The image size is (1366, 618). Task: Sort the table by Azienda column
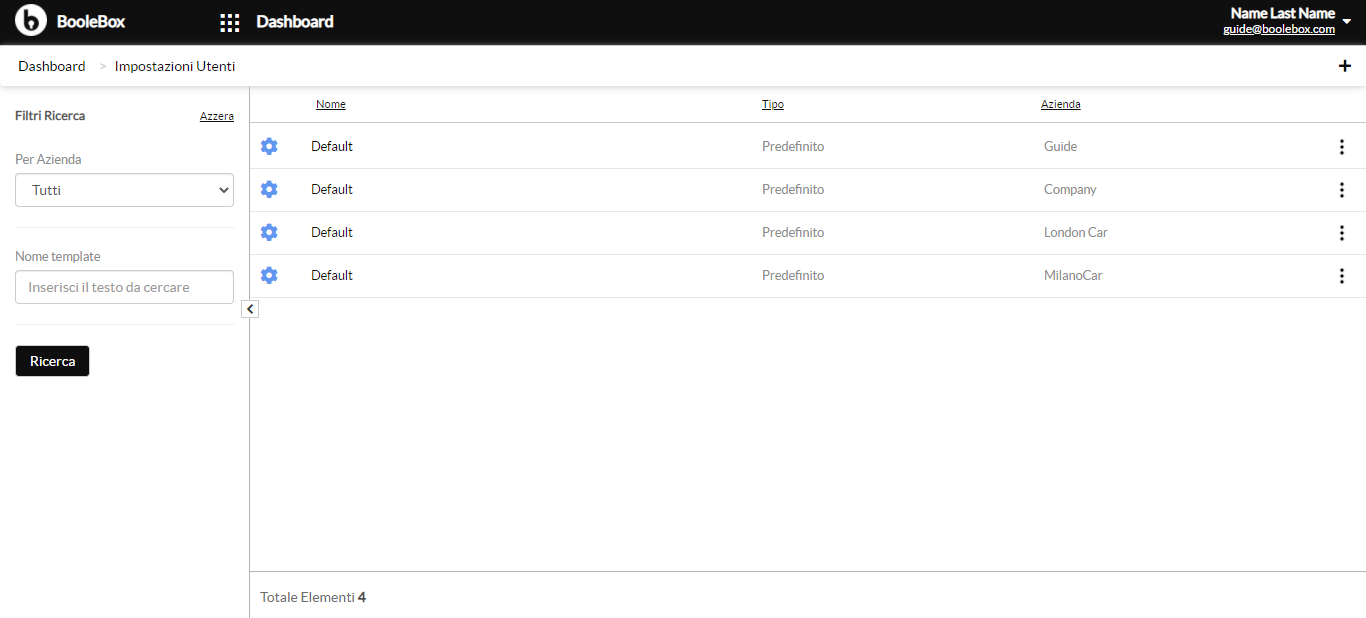[x=1061, y=104]
